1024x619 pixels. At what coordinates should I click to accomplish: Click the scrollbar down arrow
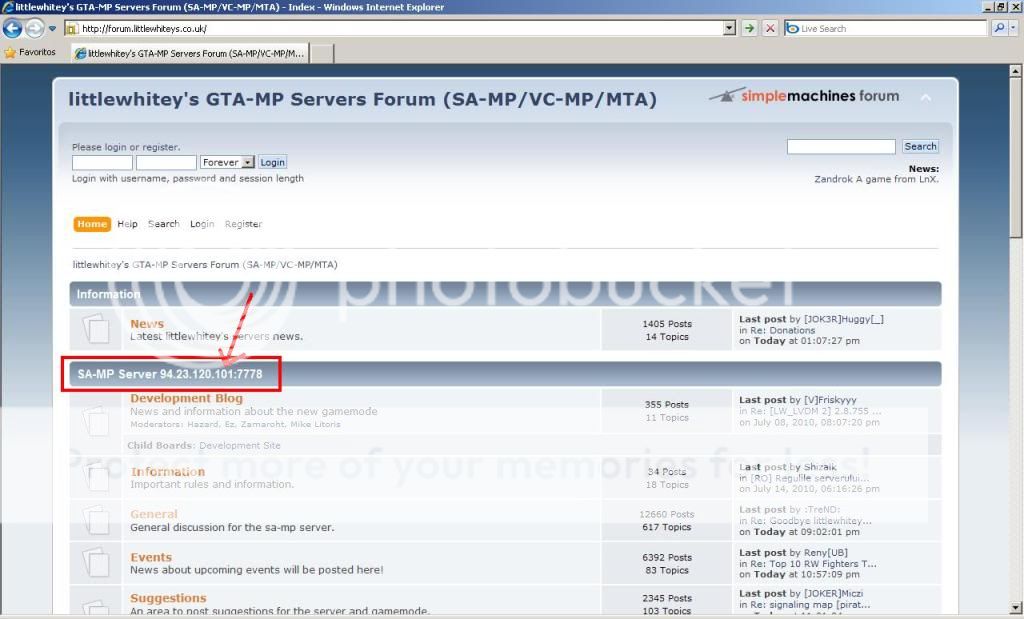coord(1016,607)
